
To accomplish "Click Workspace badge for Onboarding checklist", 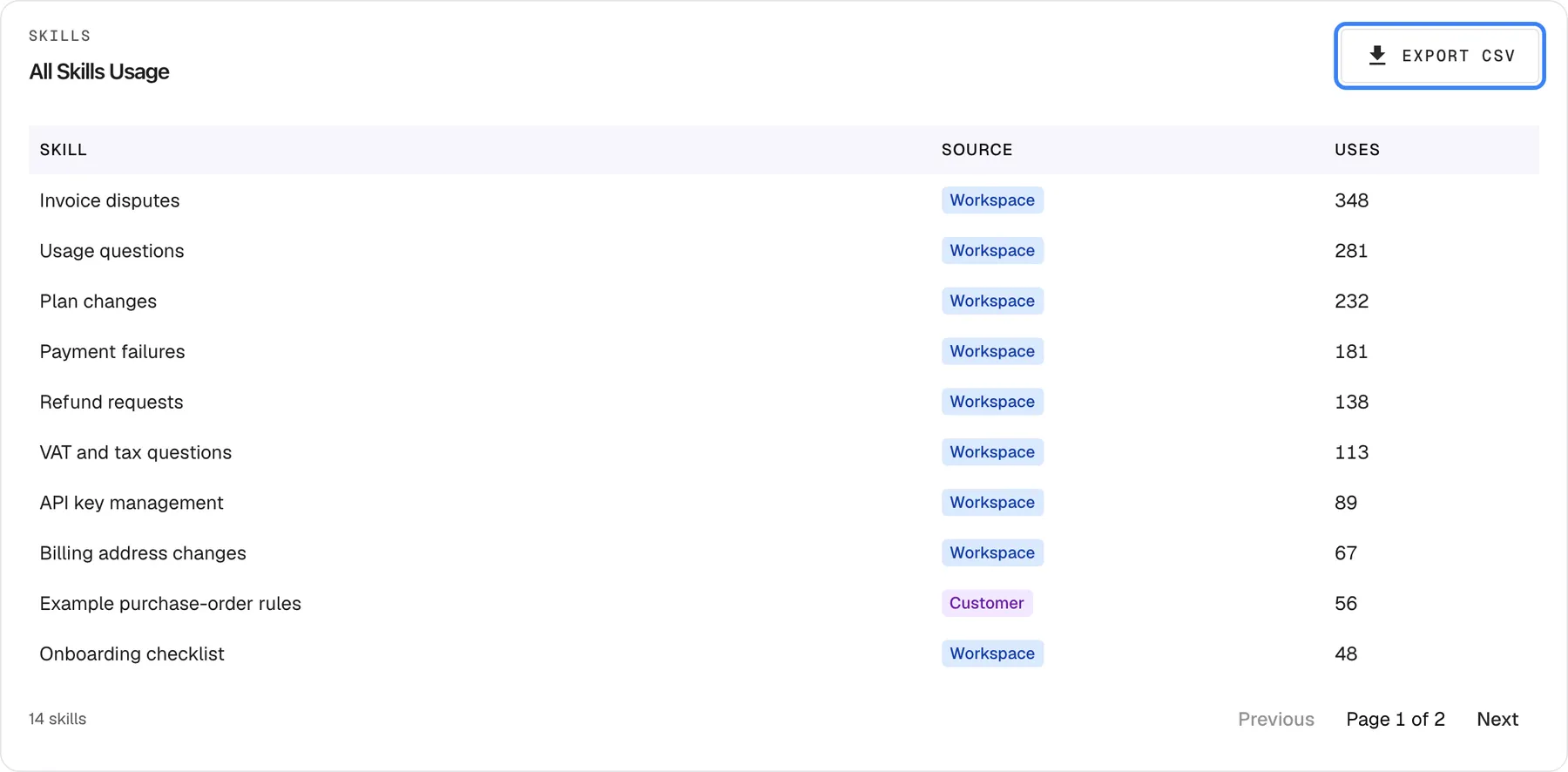I will pyautogui.click(x=992, y=653).
